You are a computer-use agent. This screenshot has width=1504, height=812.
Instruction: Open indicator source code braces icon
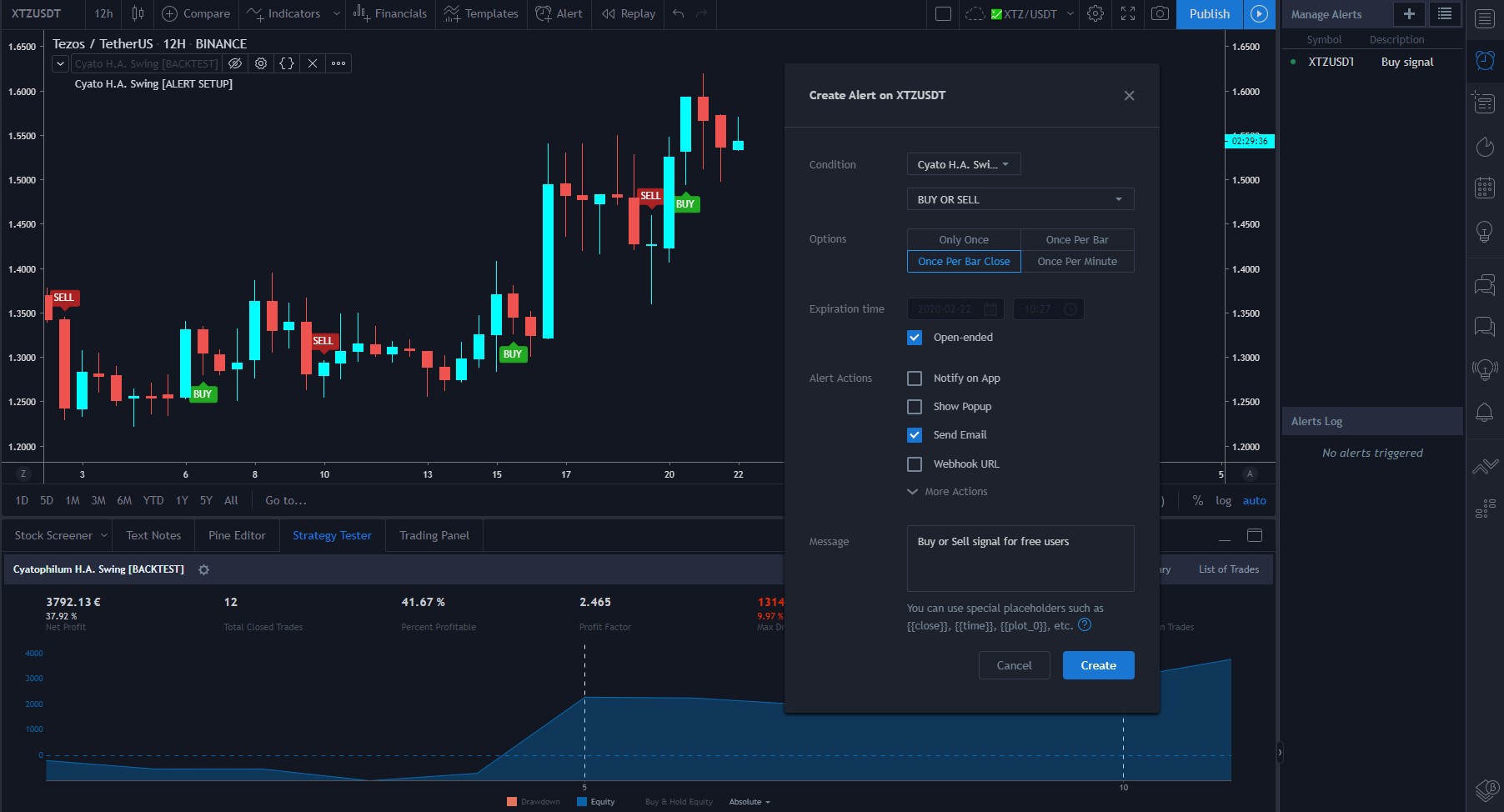[287, 63]
